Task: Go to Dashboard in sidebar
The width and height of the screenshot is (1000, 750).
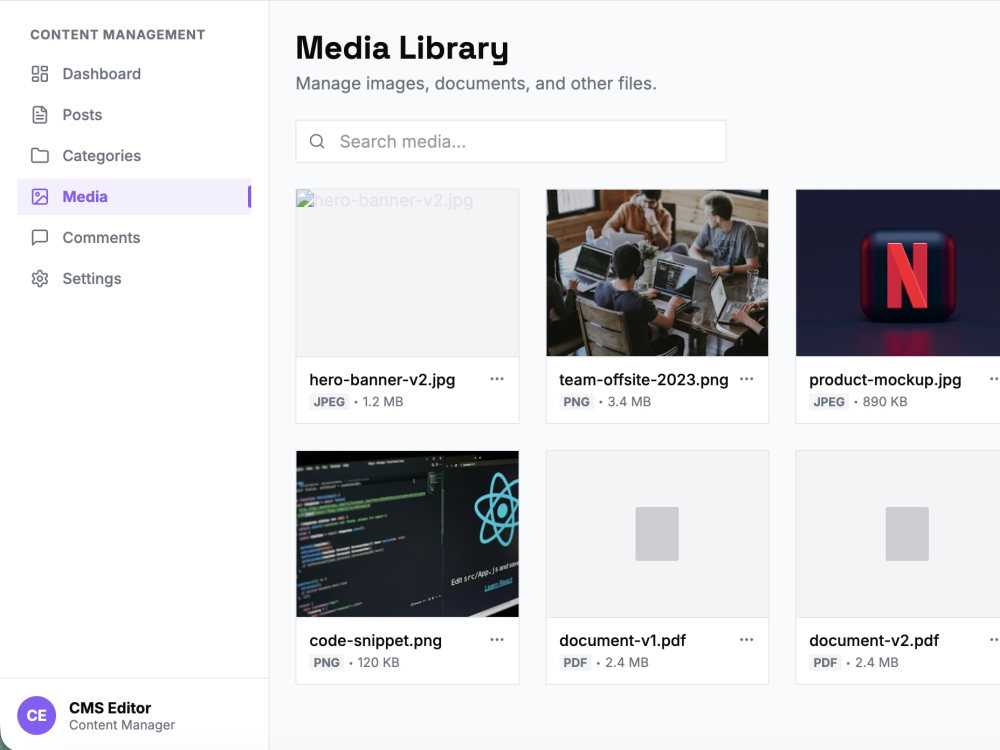Action: point(134,74)
